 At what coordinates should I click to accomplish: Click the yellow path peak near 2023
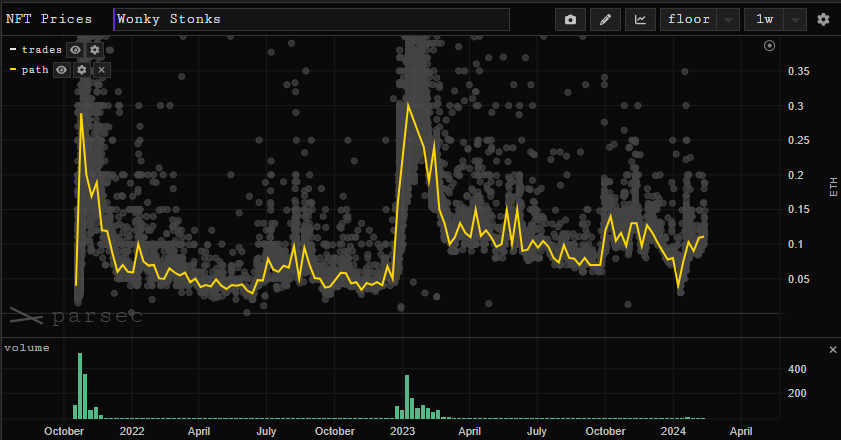tap(408, 104)
